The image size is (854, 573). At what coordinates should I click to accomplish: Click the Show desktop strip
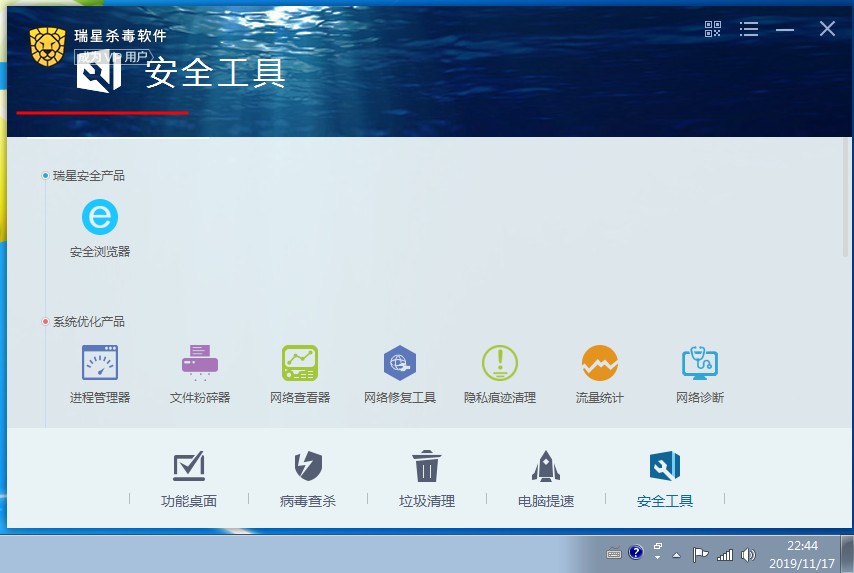click(x=847, y=554)
